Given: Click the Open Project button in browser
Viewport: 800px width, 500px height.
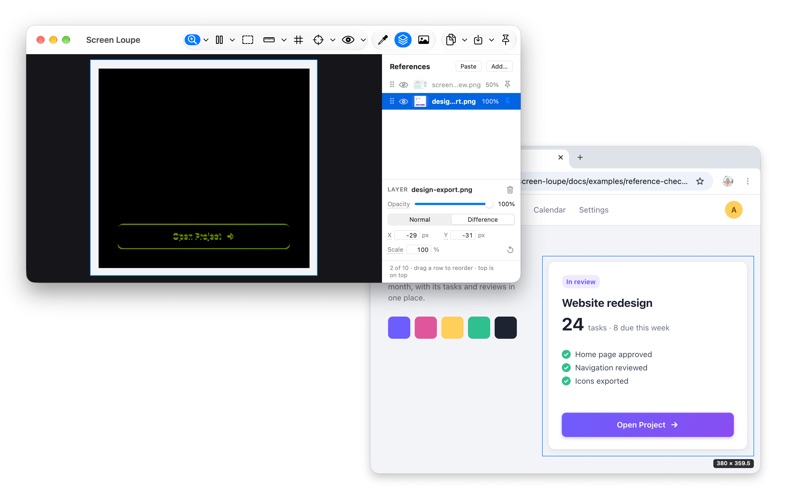Looking at the screenshot, I should (x=647, y=424).
